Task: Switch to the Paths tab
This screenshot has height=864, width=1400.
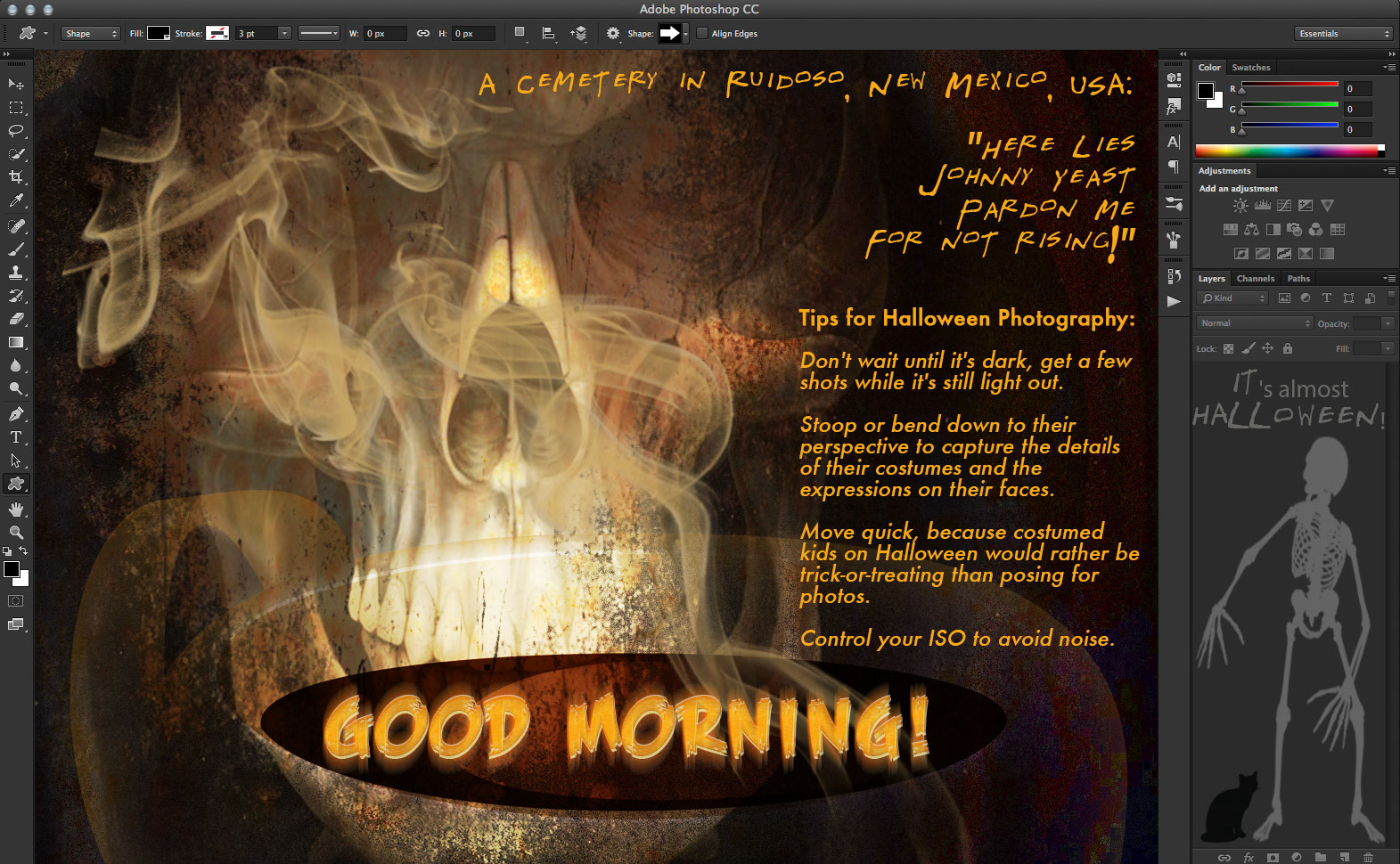Action: (x=1298, y=279)
